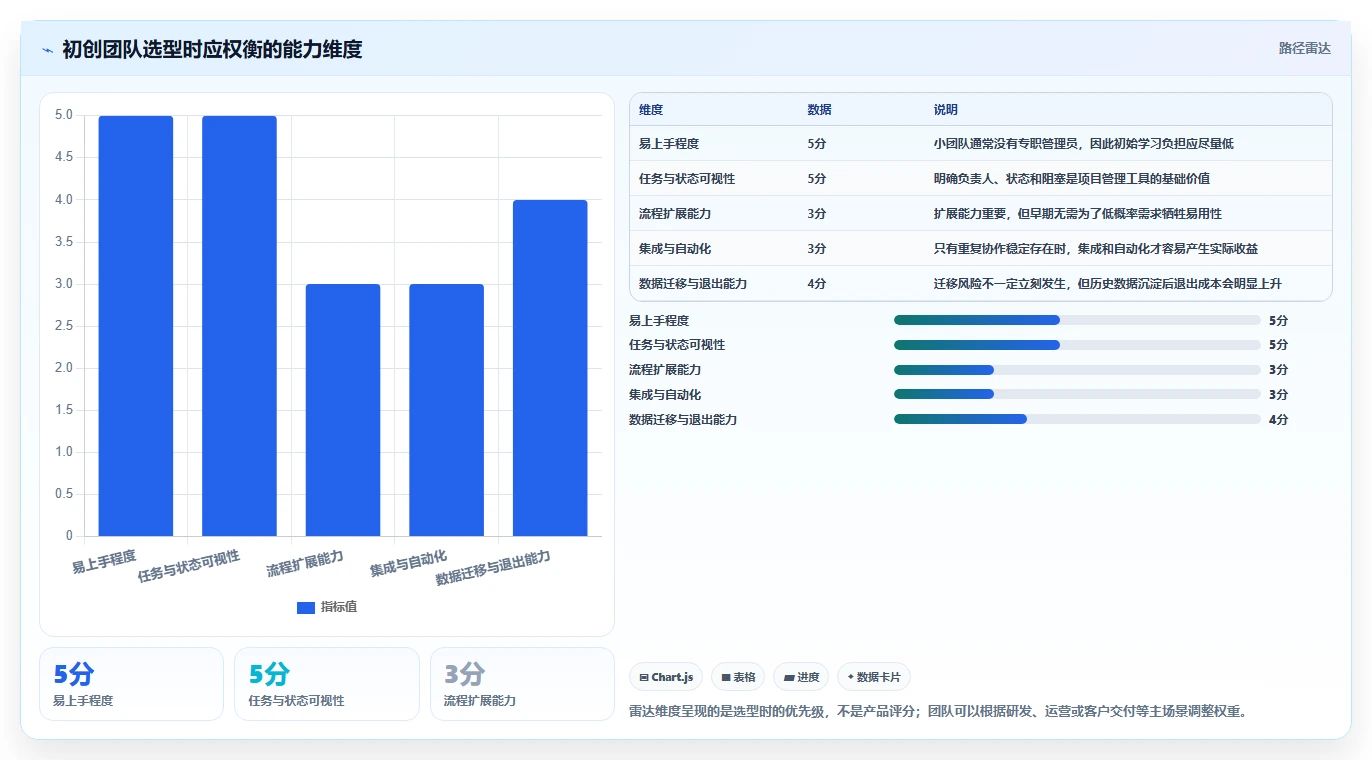Viewport: 1372px width, 760px height.
Task: Click the 数据 column header
Action: tap(819, 110)
